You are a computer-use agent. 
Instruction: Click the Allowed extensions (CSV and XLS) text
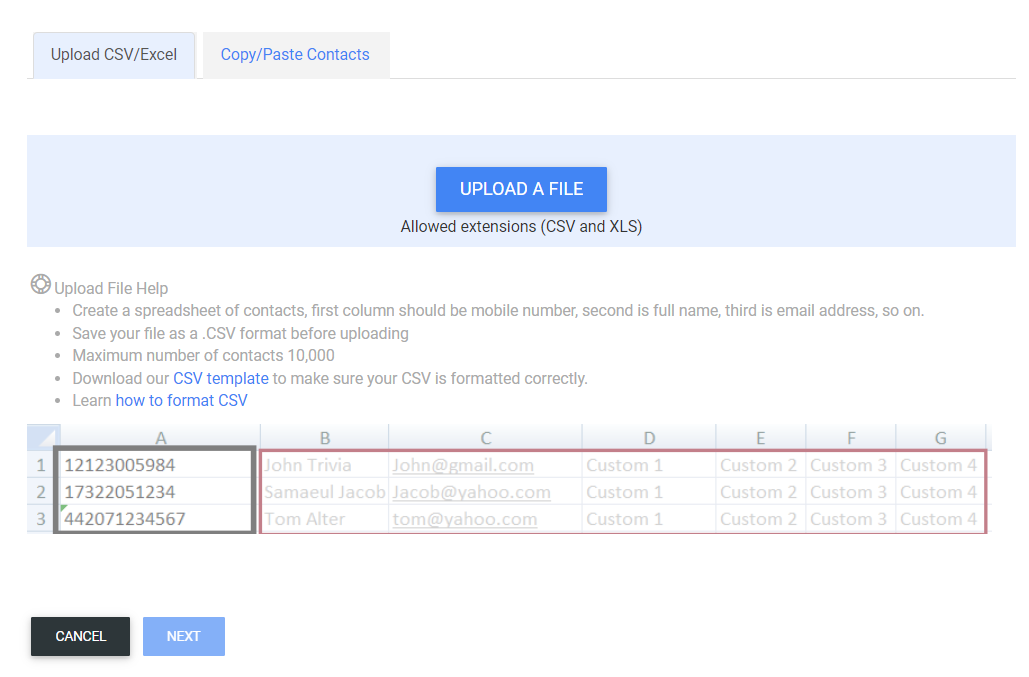pos(521,227)
